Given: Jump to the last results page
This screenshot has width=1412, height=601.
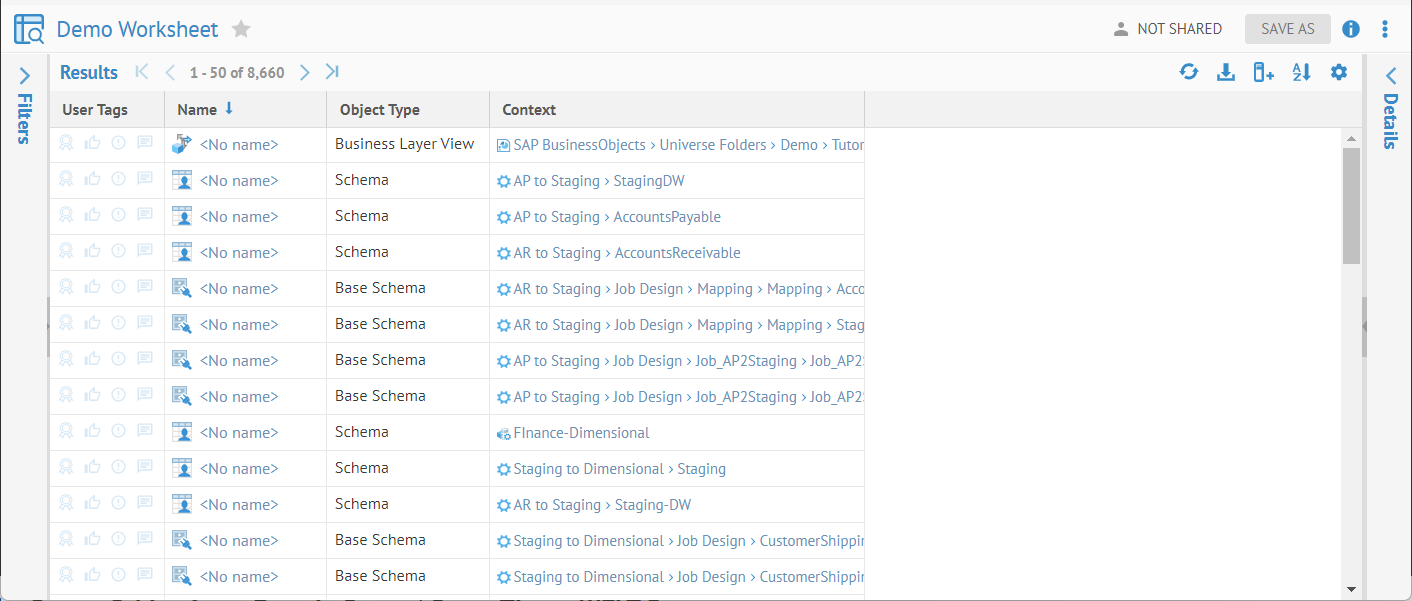Looking at the screenshot, I should click(332, 72).
